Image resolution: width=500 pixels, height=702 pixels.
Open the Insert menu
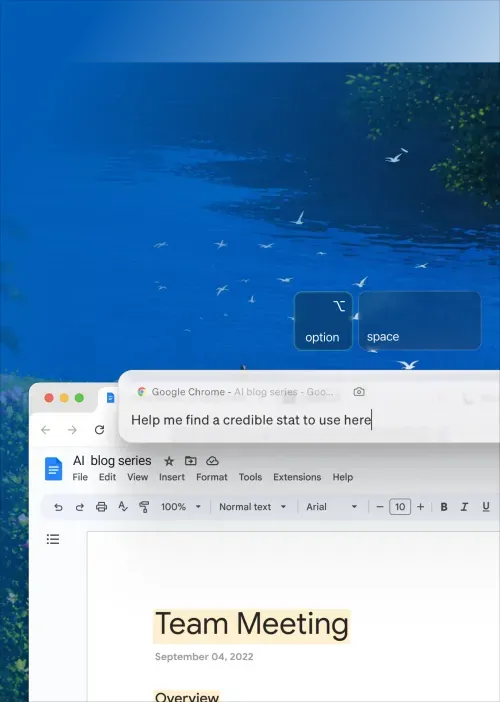click(x=172, y=477)
